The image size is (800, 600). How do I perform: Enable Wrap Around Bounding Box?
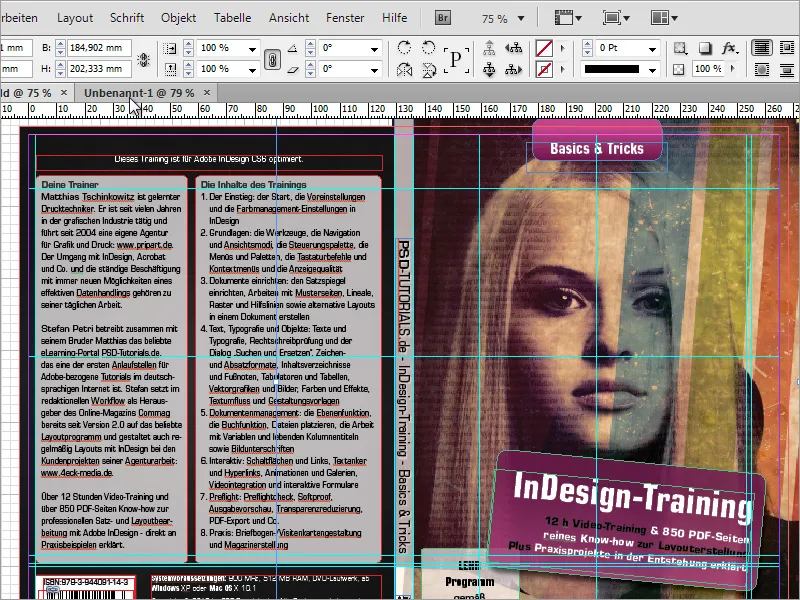point(787,48)
